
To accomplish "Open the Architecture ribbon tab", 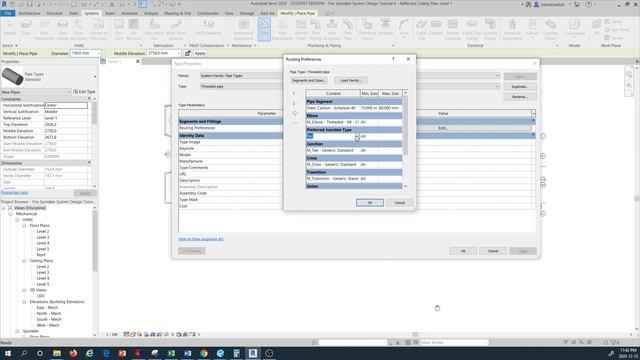I will coord(30,13).
